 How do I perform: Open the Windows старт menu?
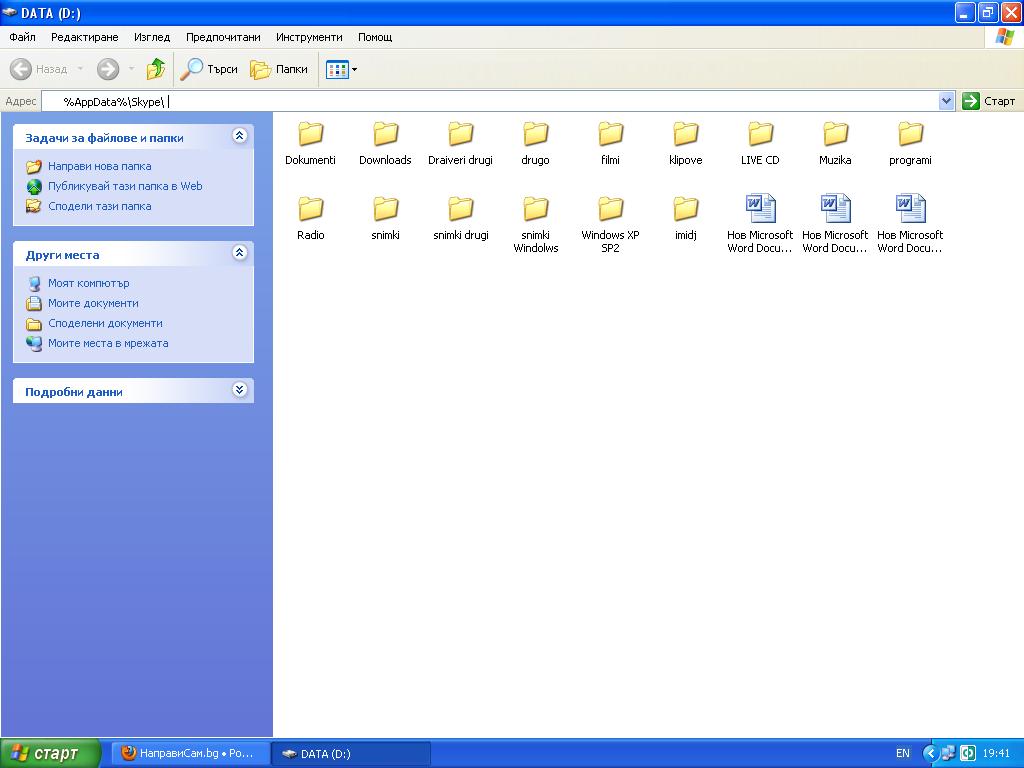[50, 753]
